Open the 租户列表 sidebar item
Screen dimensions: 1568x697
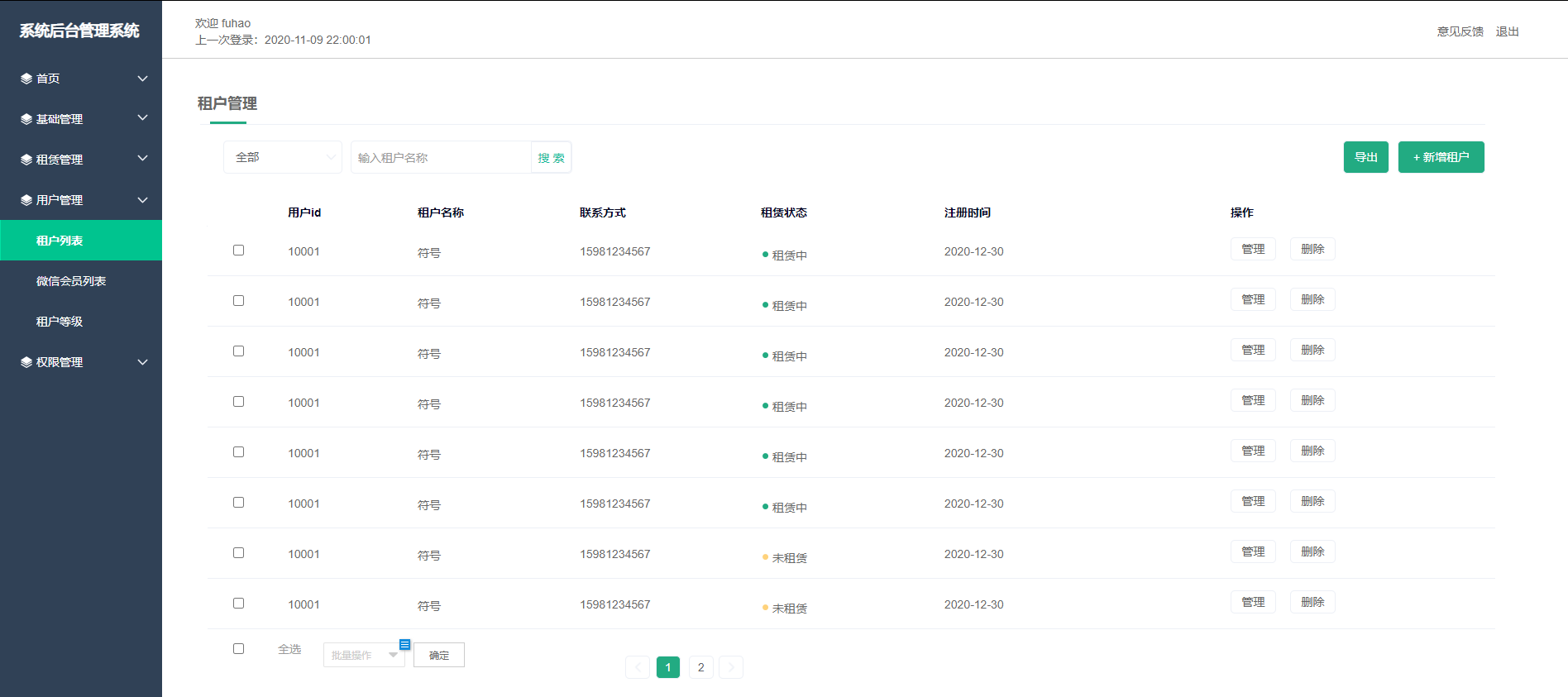pyautogui.click(x=81, y=241)
